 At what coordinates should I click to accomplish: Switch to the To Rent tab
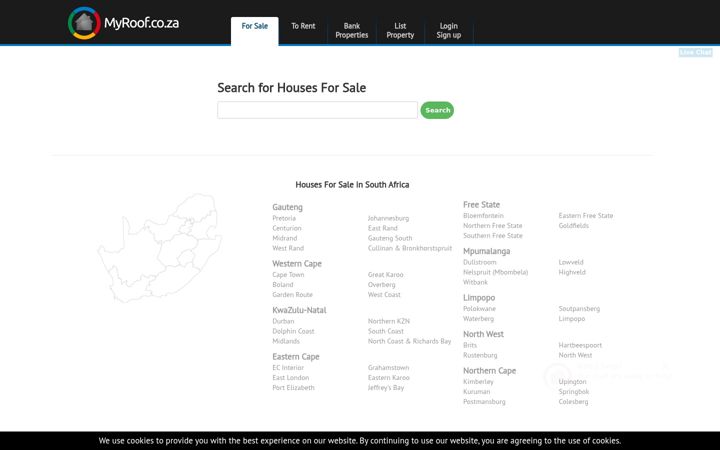(303, 26)
